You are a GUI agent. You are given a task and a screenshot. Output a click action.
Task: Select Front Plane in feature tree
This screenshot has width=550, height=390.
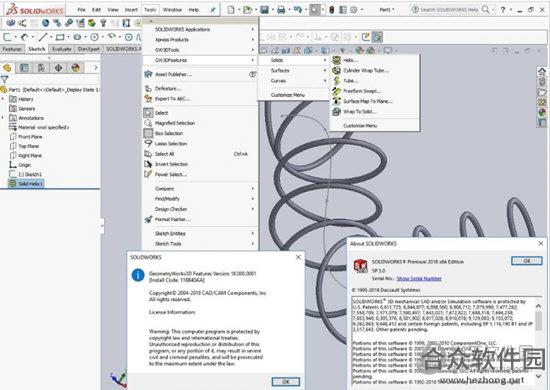26,136
